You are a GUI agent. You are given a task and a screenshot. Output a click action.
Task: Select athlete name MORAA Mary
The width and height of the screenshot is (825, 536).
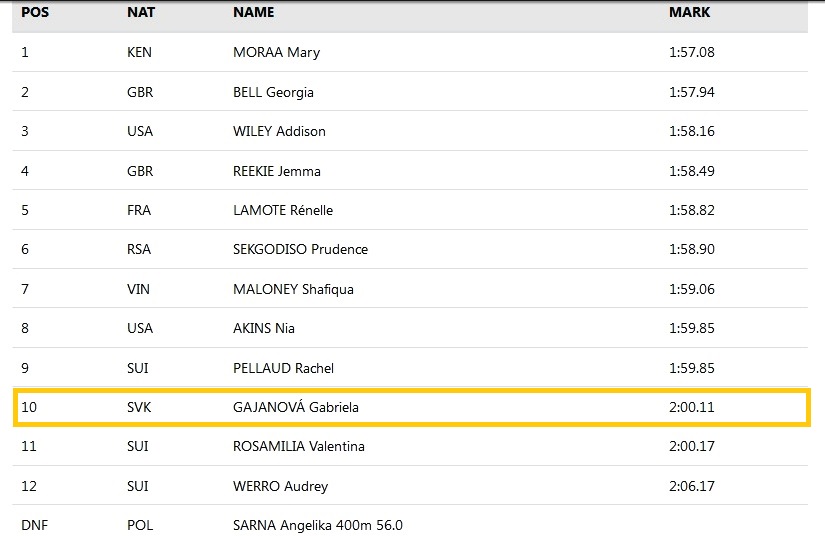276,52
